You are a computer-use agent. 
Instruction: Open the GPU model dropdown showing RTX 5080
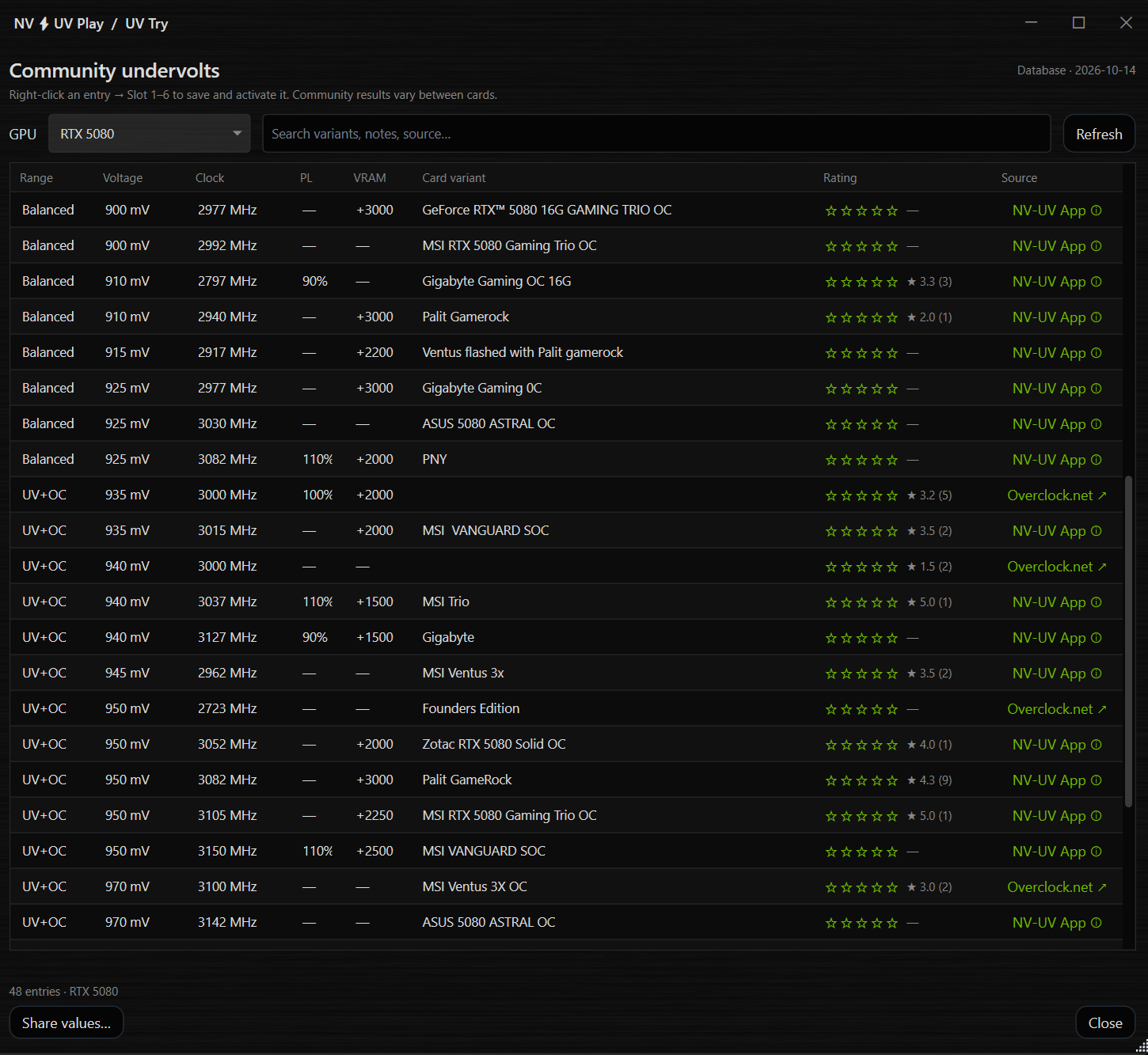click(150, 134)
